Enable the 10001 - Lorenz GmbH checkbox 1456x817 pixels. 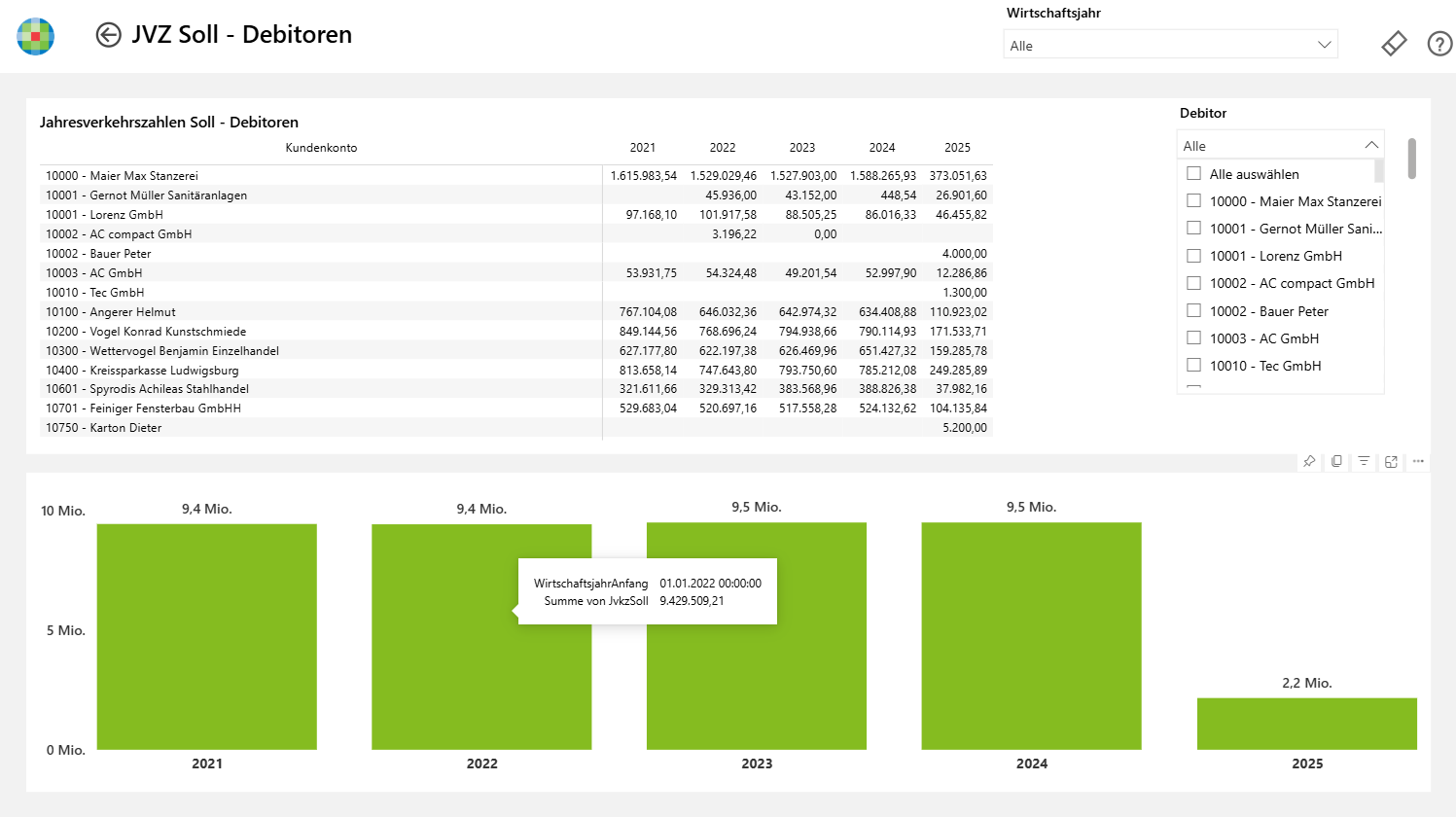1193,255
